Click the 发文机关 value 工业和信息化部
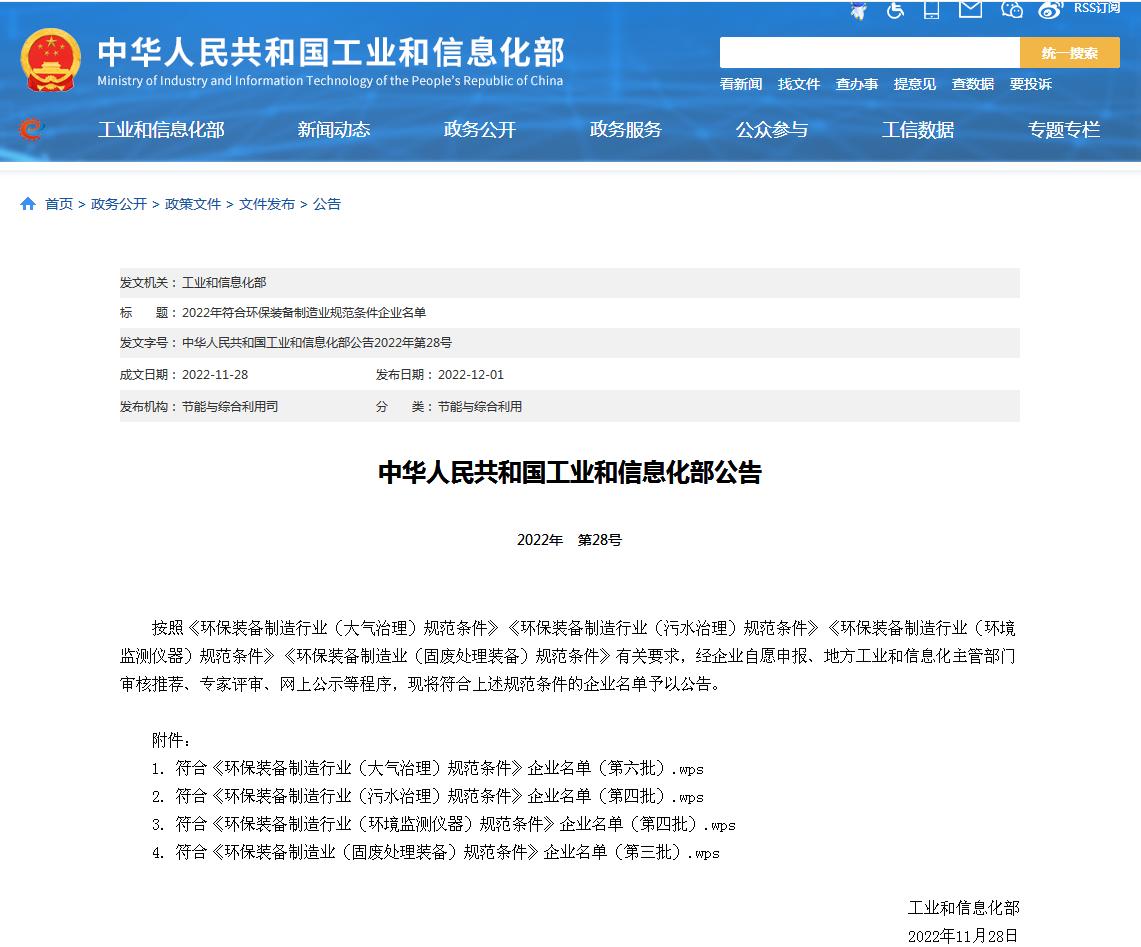1141x947 pixels. tap(224, 282)
